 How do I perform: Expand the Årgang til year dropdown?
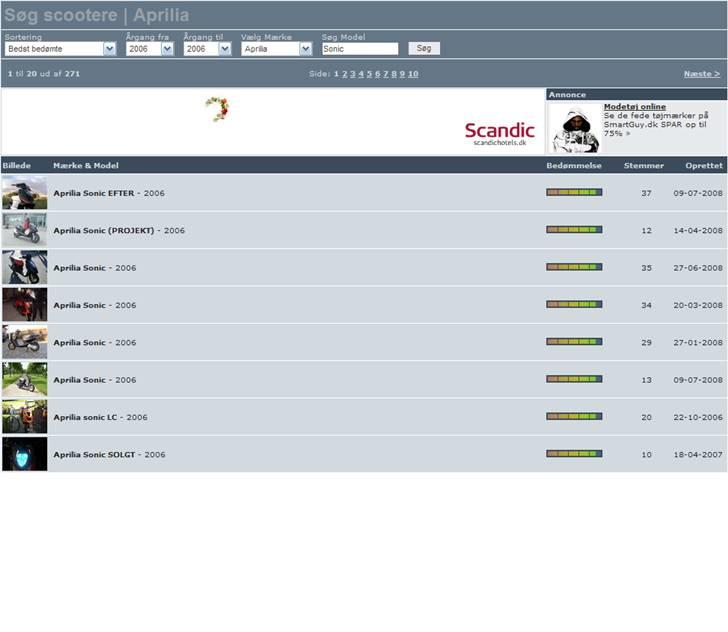coord(208,48)
